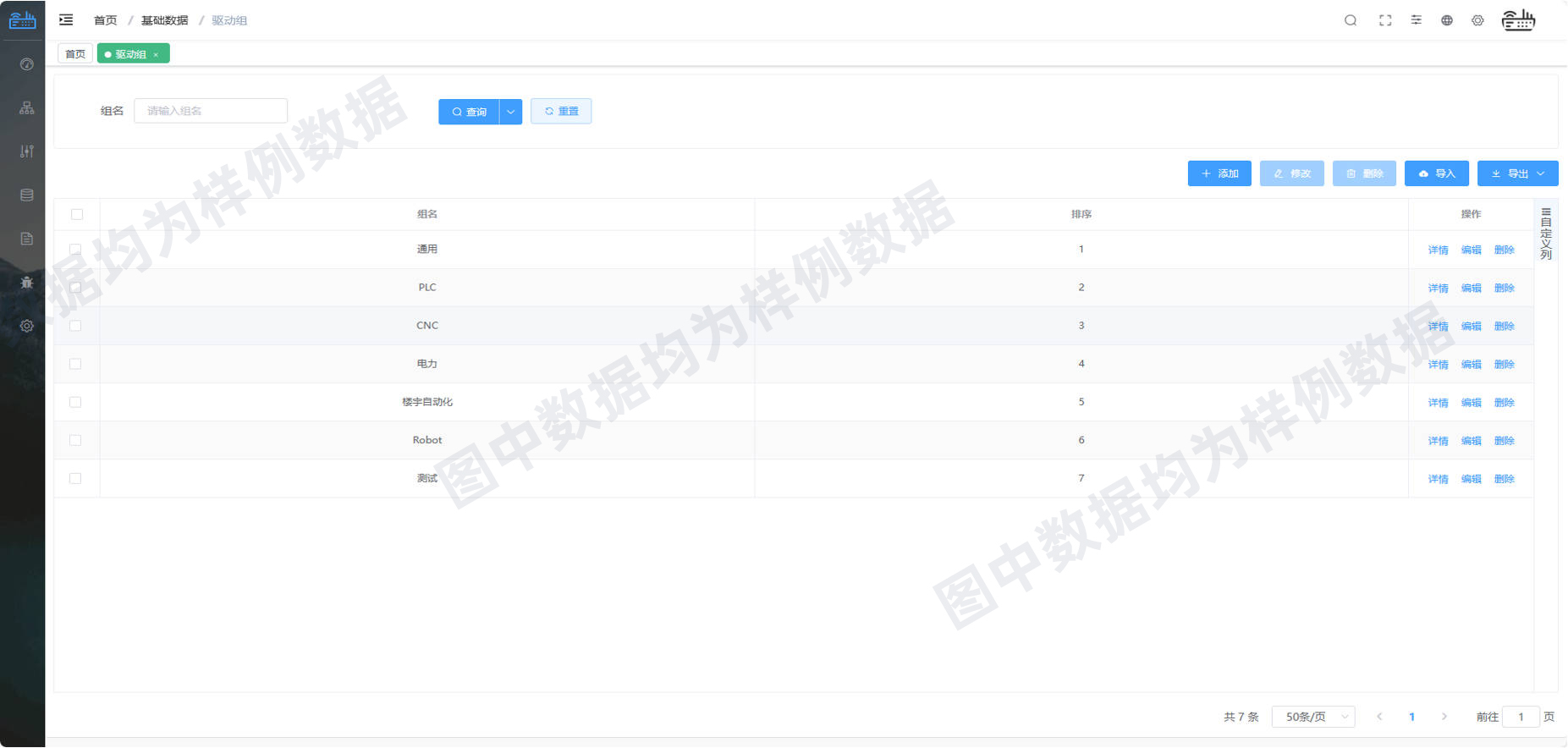The width and height of the screenshot is (1568, 748).
Task: Focus the 组名 search input field
Action: pos(211,111)
